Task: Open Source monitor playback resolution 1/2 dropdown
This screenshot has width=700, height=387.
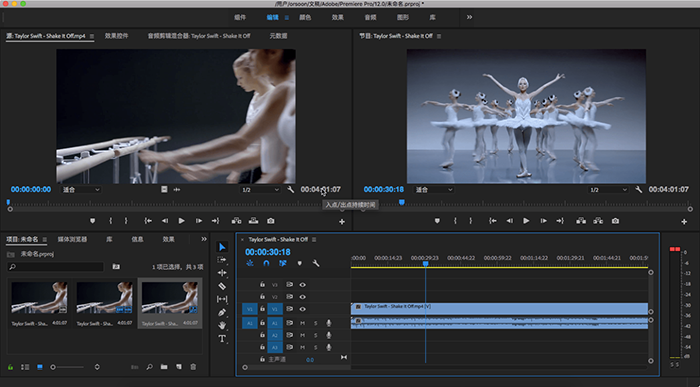Action: [261, 190]
